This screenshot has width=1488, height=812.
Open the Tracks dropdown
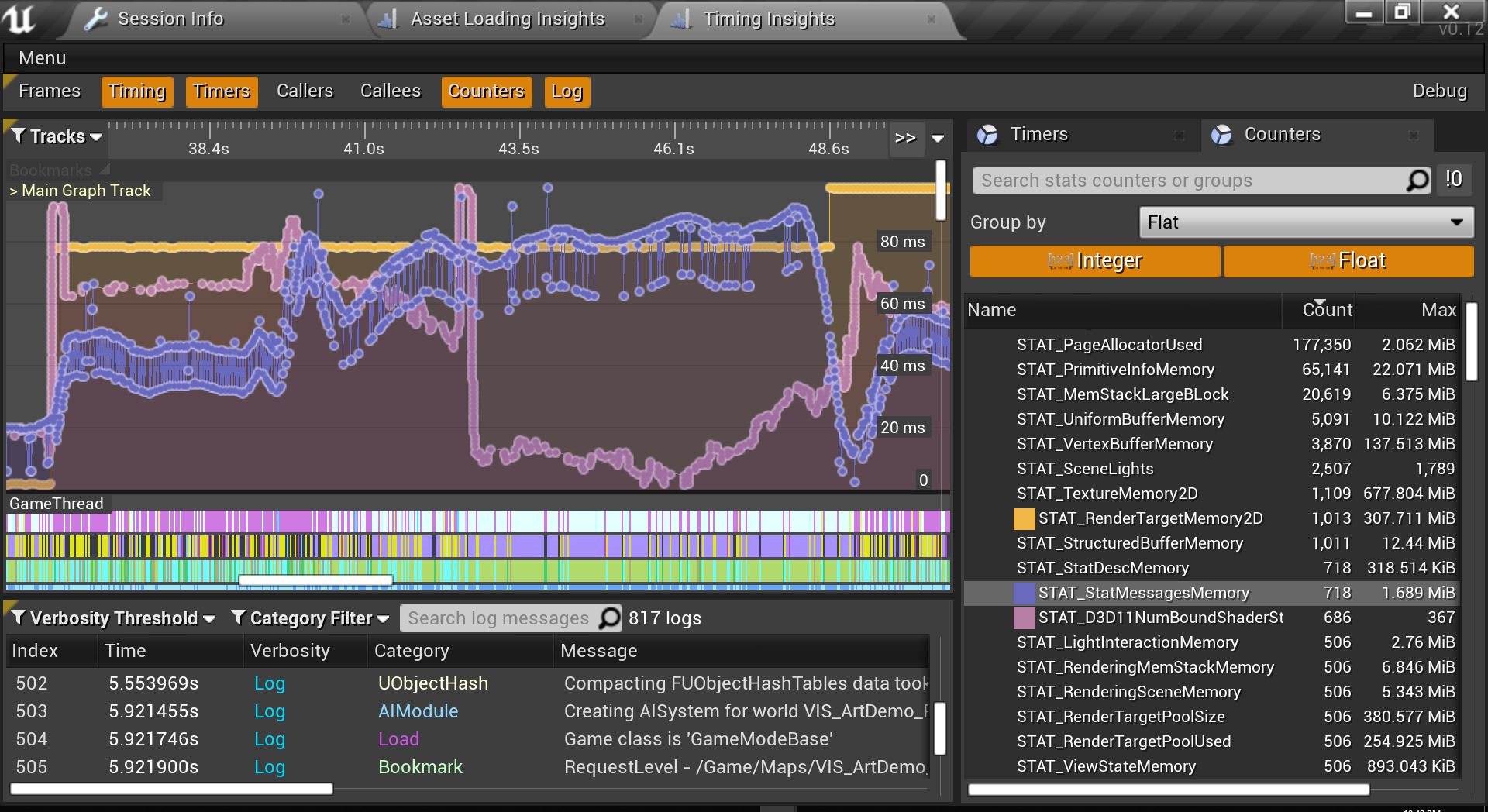tap(57, 136)
